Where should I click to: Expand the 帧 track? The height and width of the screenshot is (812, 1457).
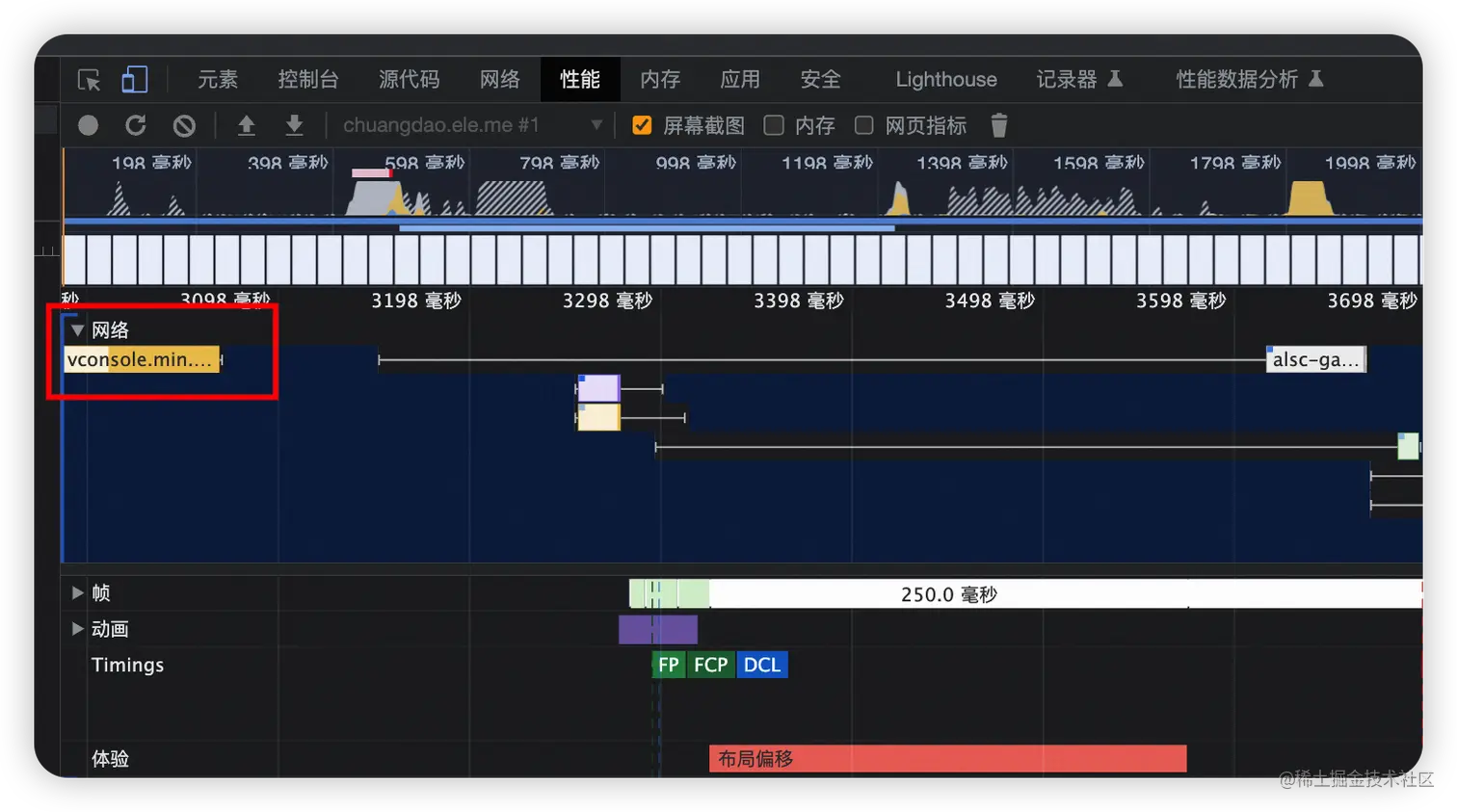77,592
